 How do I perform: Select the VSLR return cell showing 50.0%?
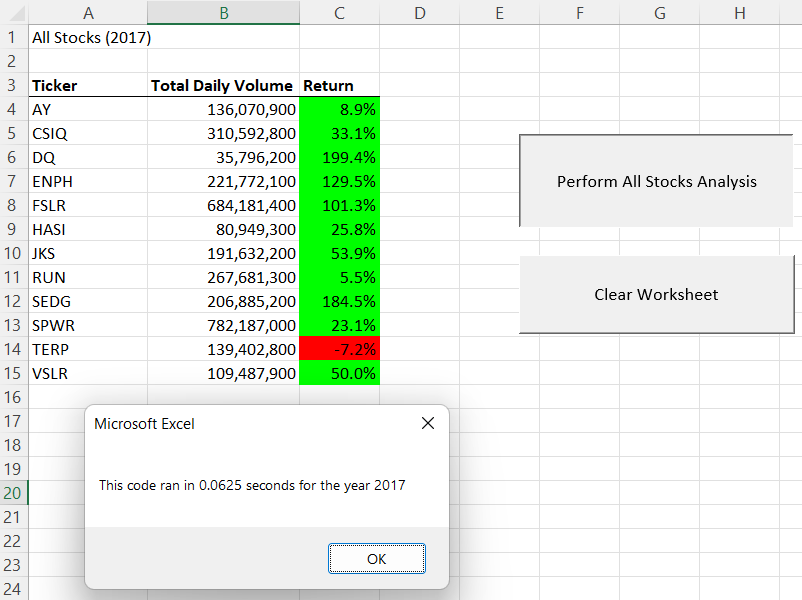[x=340, y=373]
